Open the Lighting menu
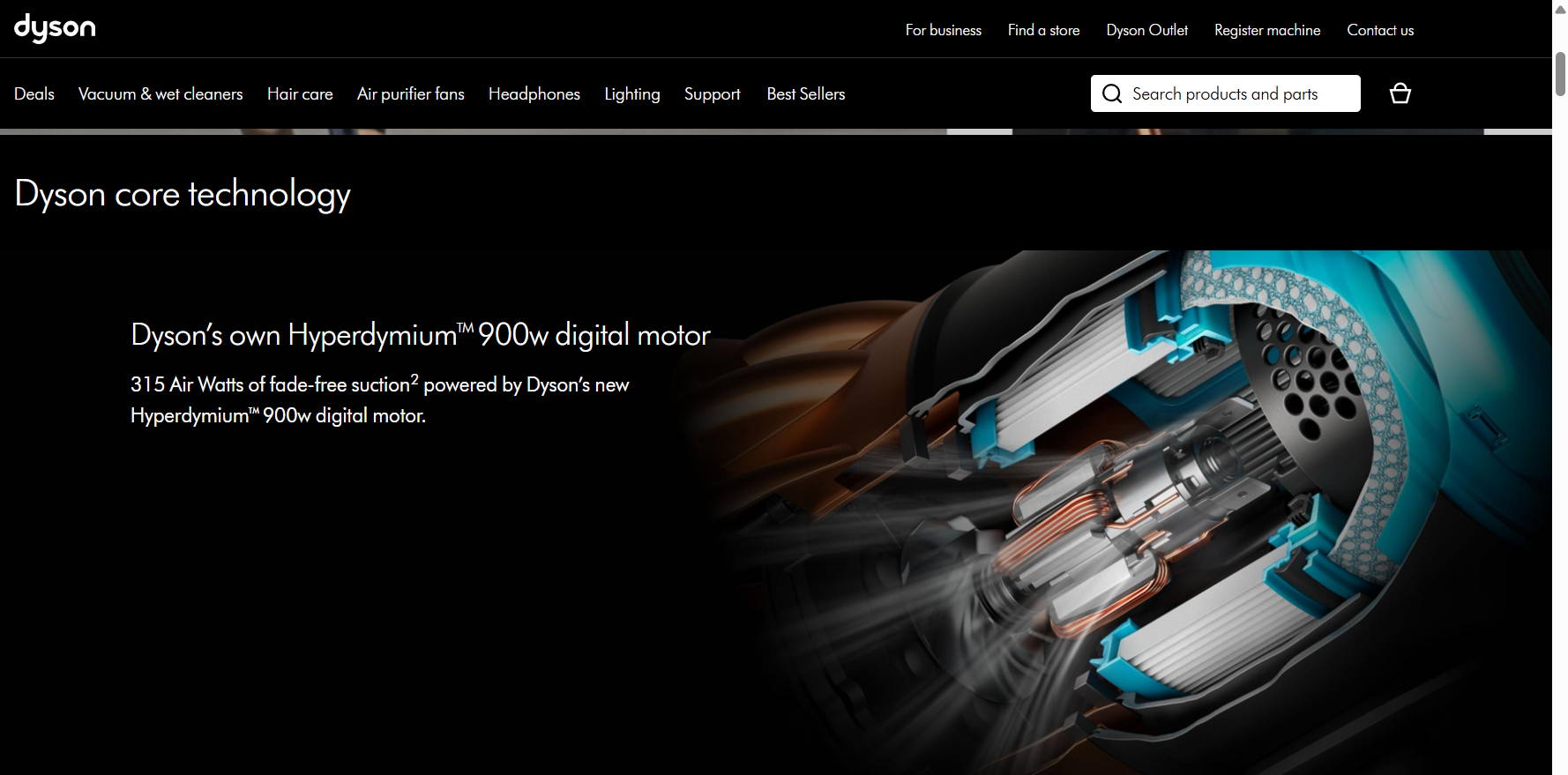Viewport: 1568px width, 775px height. pos(631,93)
